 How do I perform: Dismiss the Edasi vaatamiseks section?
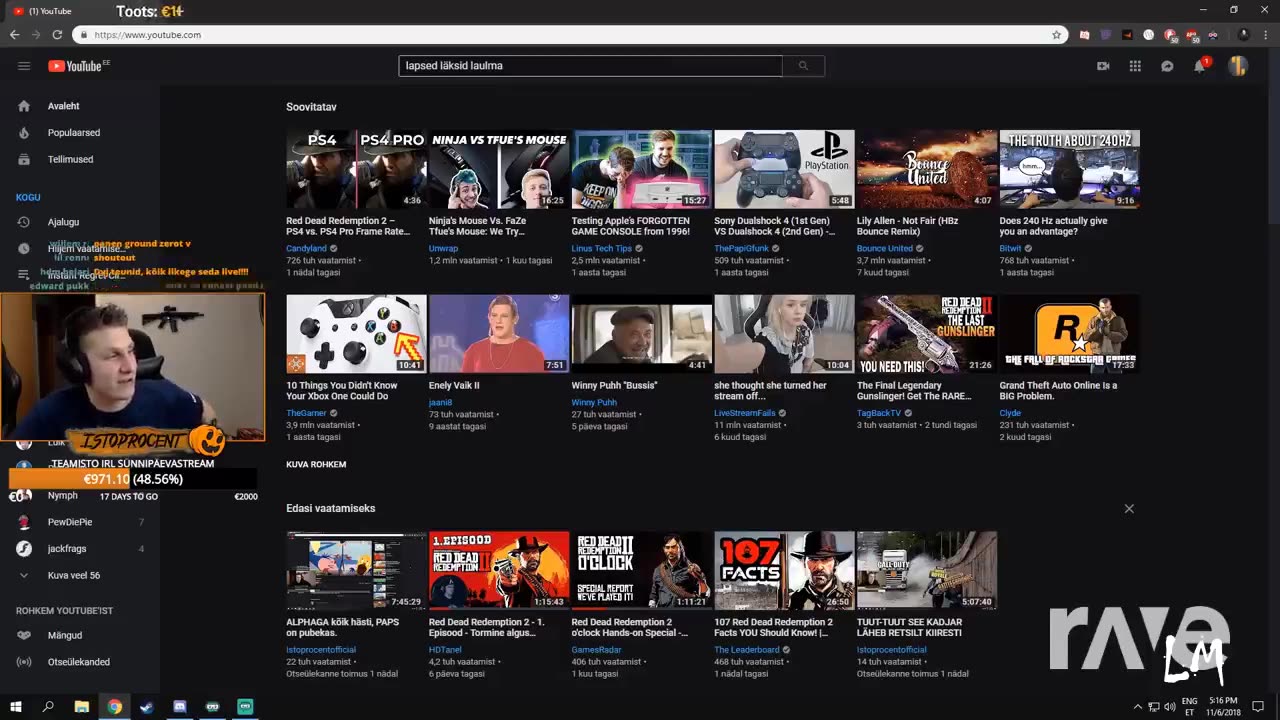tap(1129, 509)
